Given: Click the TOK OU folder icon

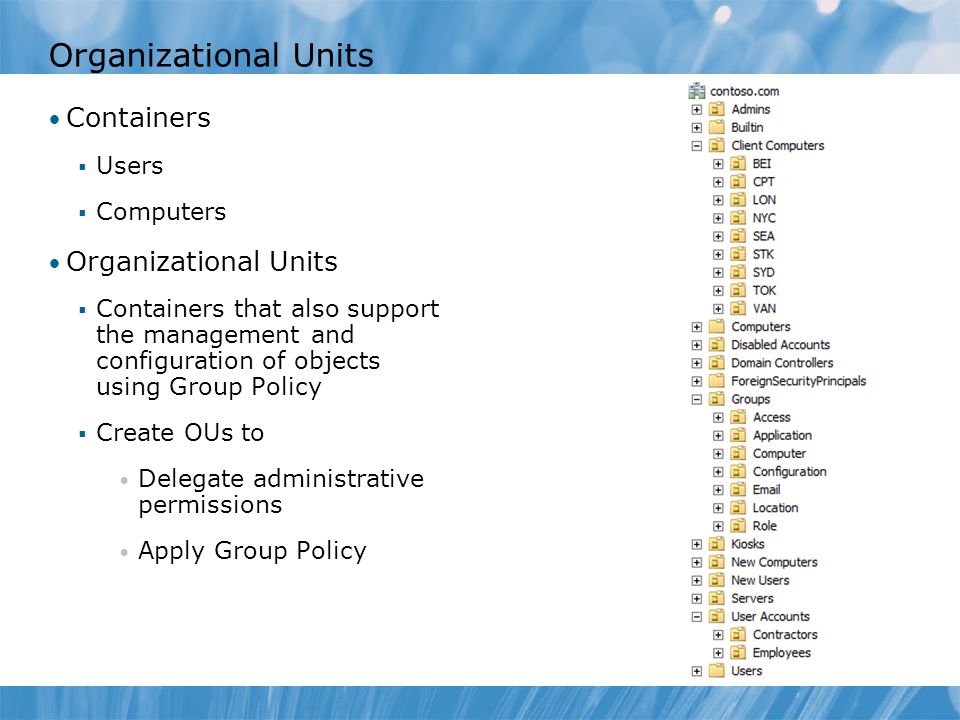Looking at the screenshot, I should click(738, 291).
